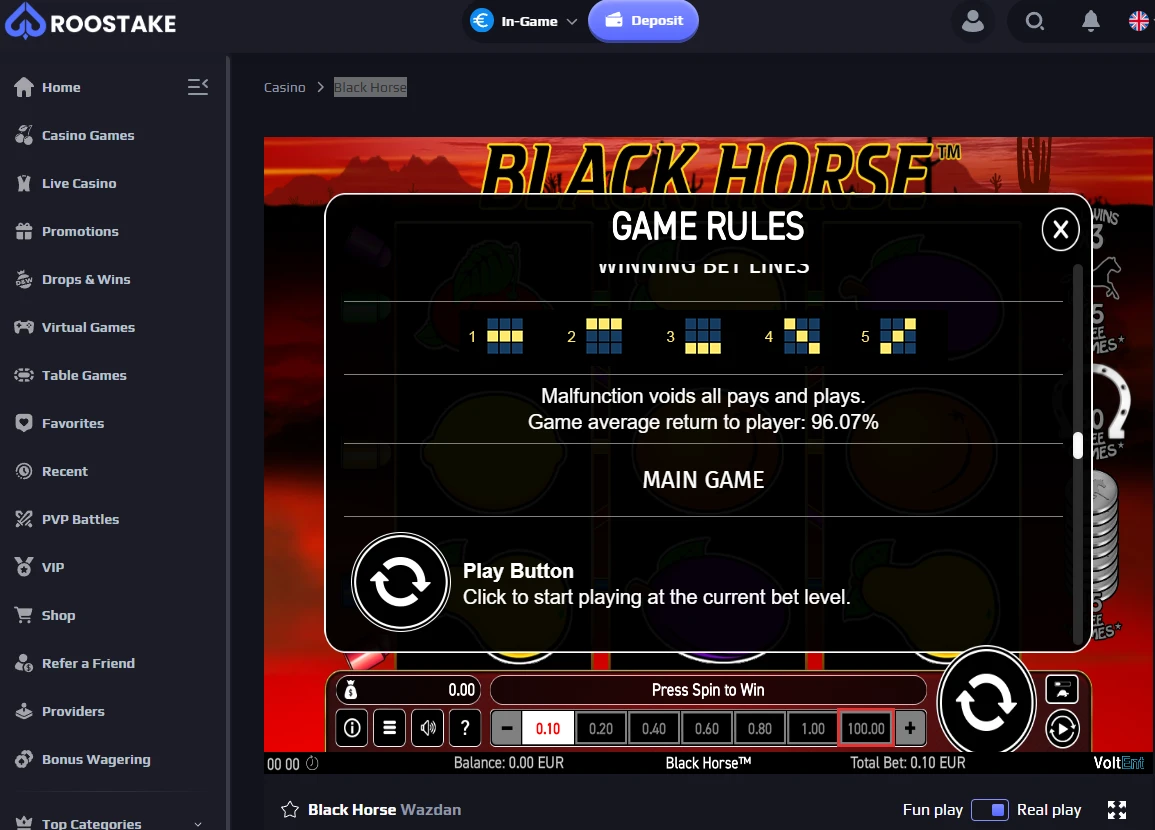The image size is (1155, 830).
Task: Open Casino Games menu item
Action: tap(88, 136)
